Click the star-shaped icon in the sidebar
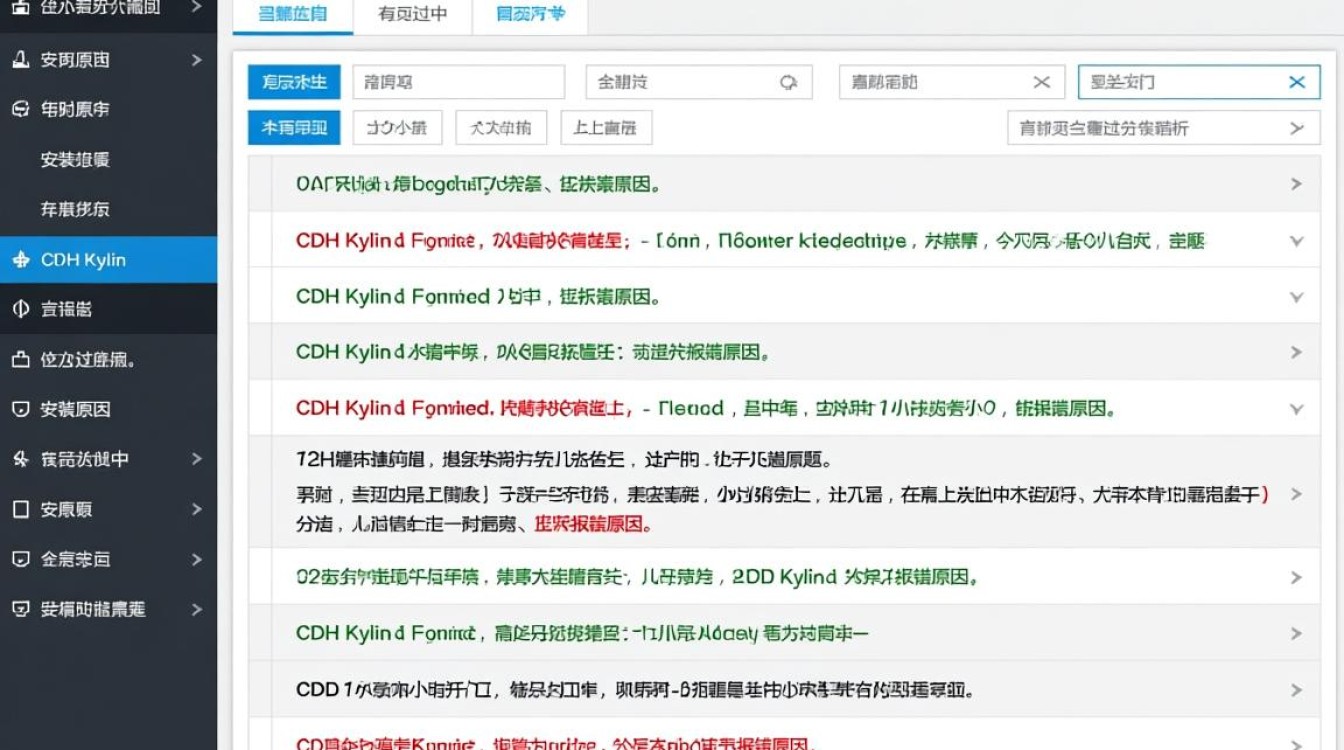The width and height of the screenshot is (1344, 750). tap(20, 459)
